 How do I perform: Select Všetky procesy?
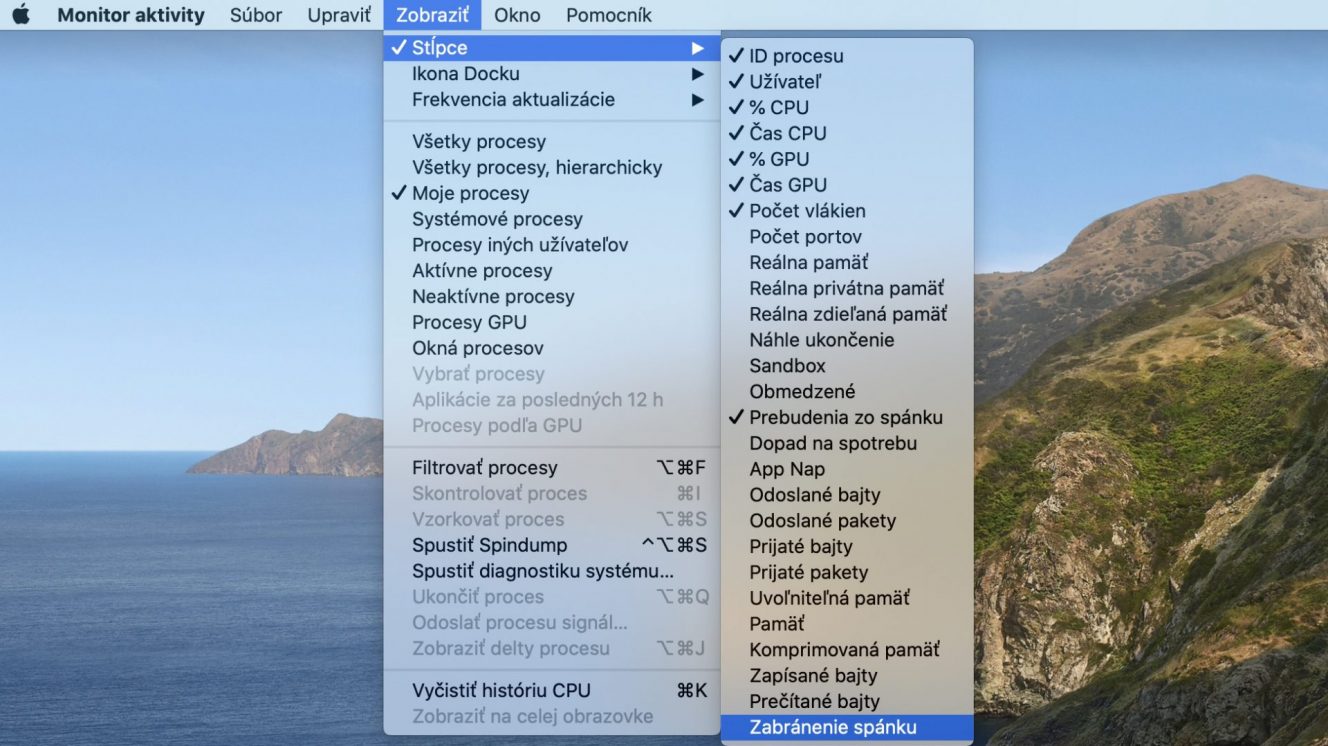pyautogui.click(x=552, y=141)
